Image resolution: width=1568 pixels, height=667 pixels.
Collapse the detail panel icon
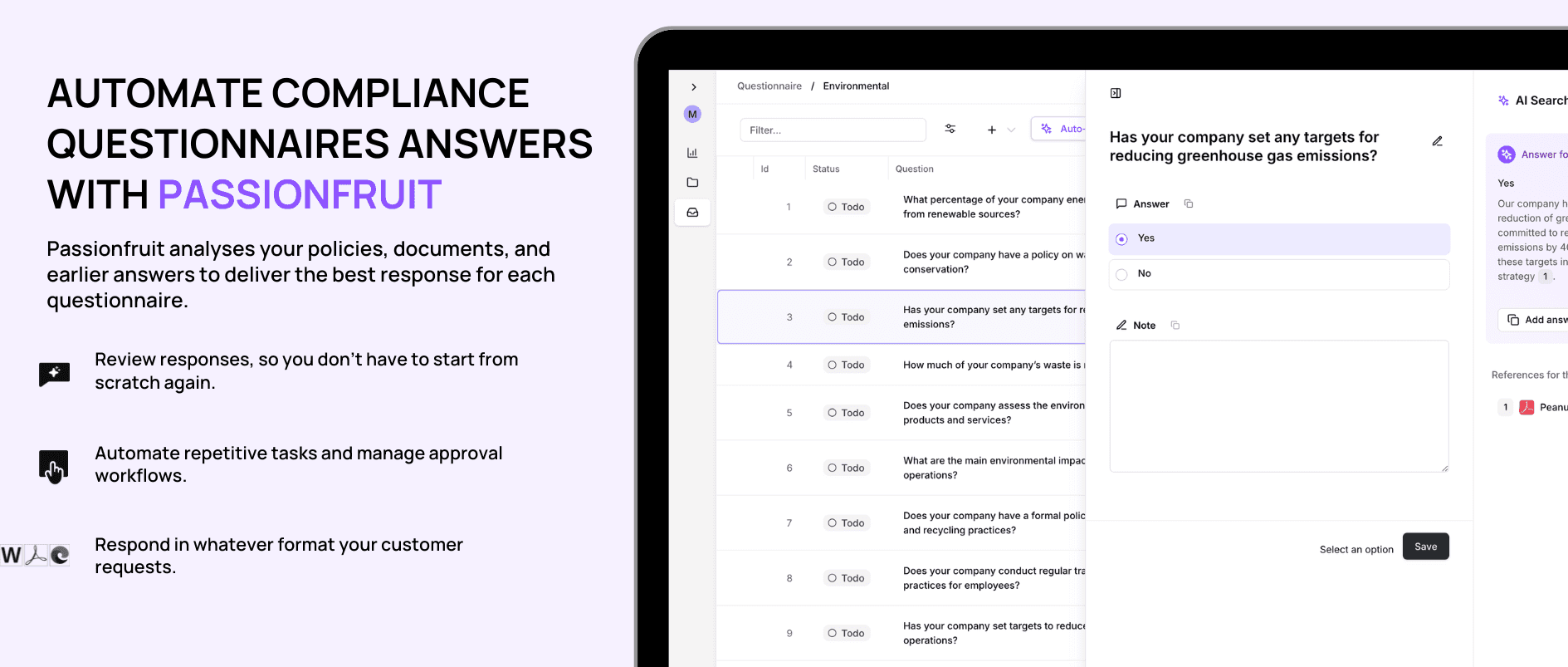pyautogui.click(x=1116, y=94)
